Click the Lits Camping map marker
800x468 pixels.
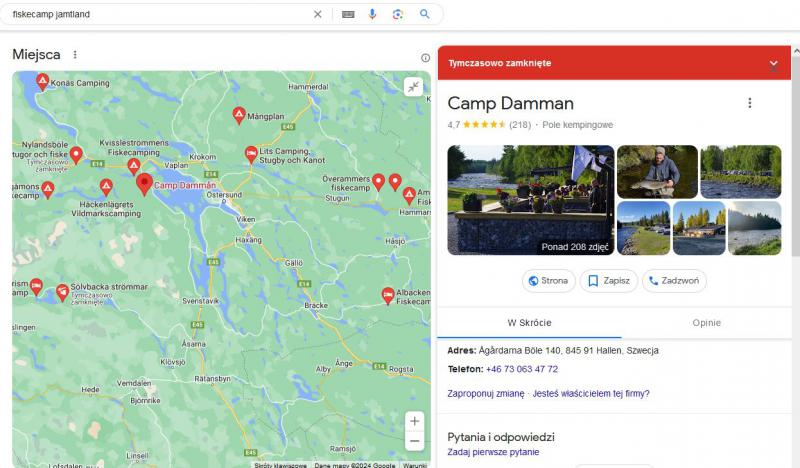[x=251, y=153]
